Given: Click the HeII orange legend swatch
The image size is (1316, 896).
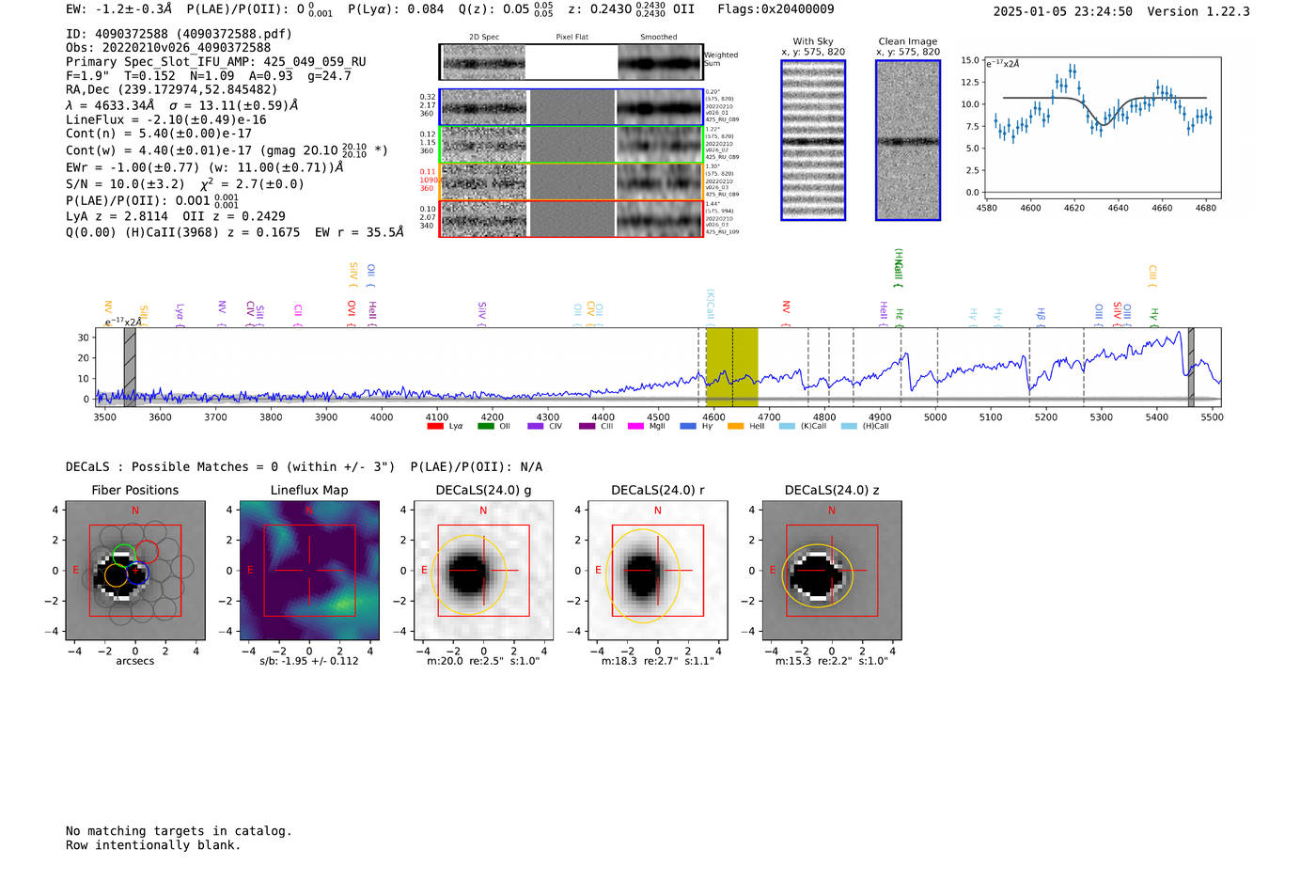Looking at the screenshot, I should pos(735,427).
